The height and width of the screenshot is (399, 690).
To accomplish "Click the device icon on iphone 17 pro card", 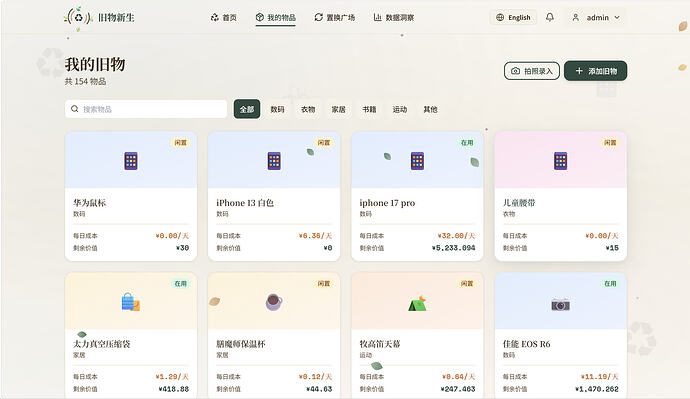I will coord(417,161).
